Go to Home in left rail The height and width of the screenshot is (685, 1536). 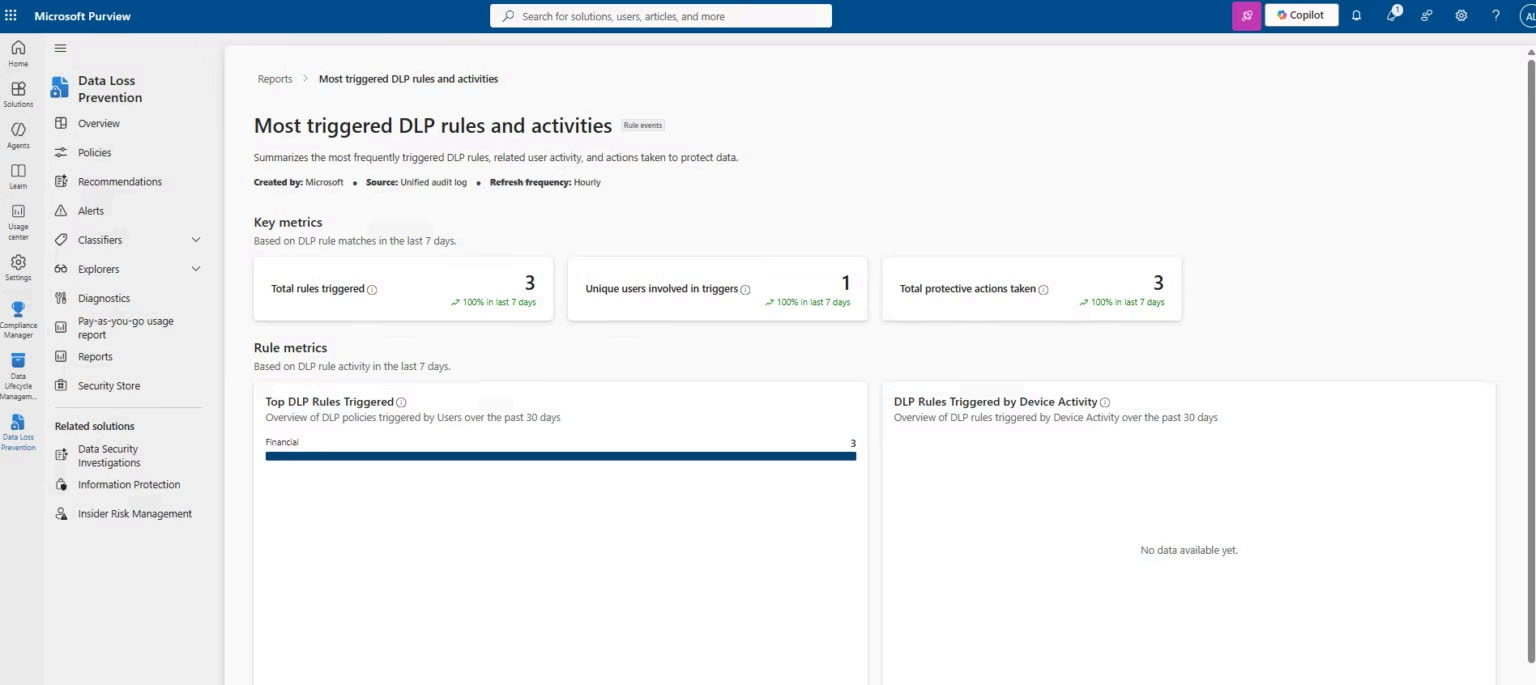pos(18,53)
